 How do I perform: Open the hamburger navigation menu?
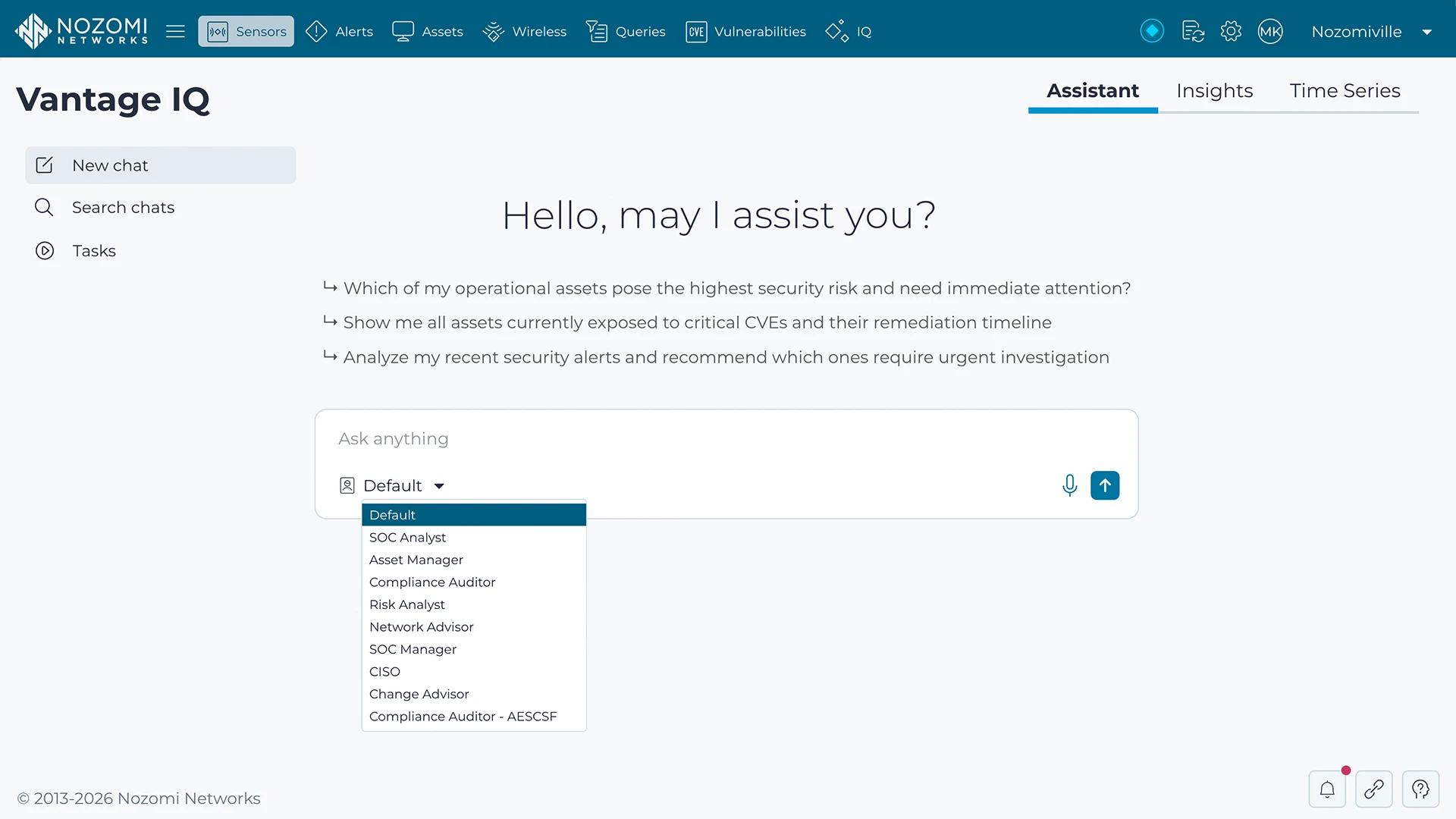175,31
